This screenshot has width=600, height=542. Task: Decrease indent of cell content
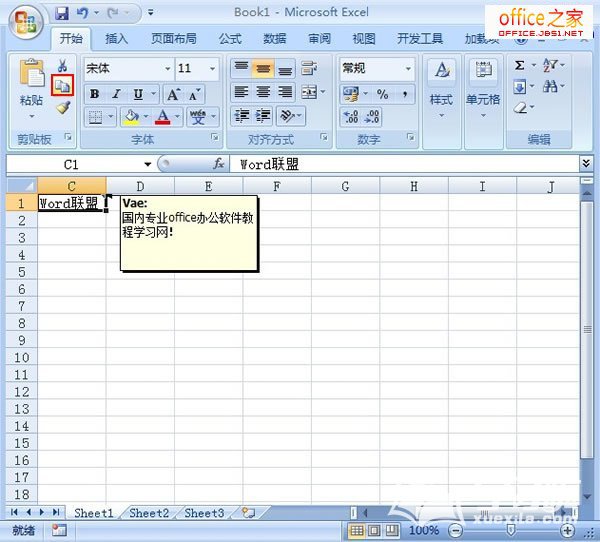coord(241,116)
